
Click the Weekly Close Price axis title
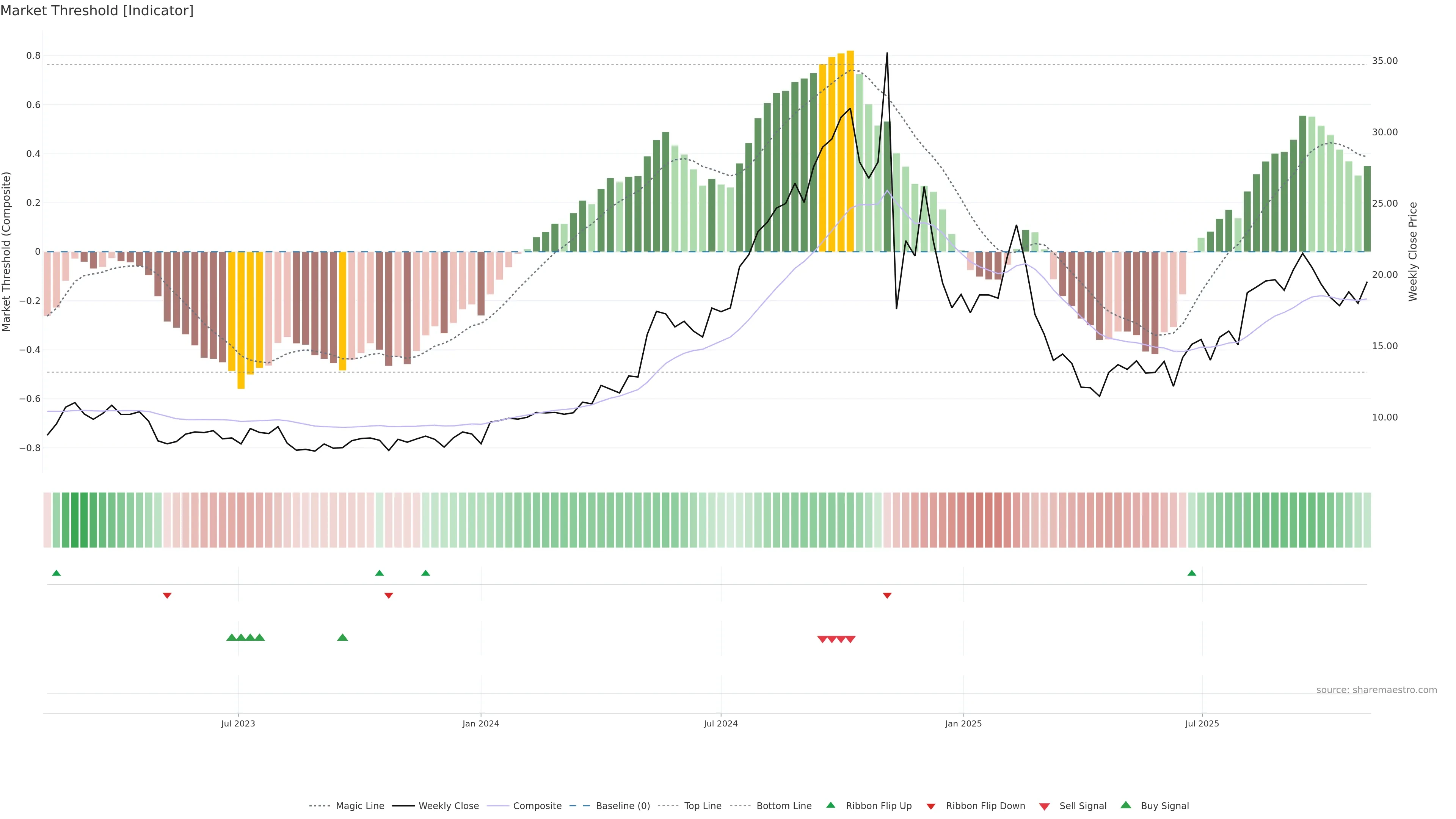(x=1412, y=251)
